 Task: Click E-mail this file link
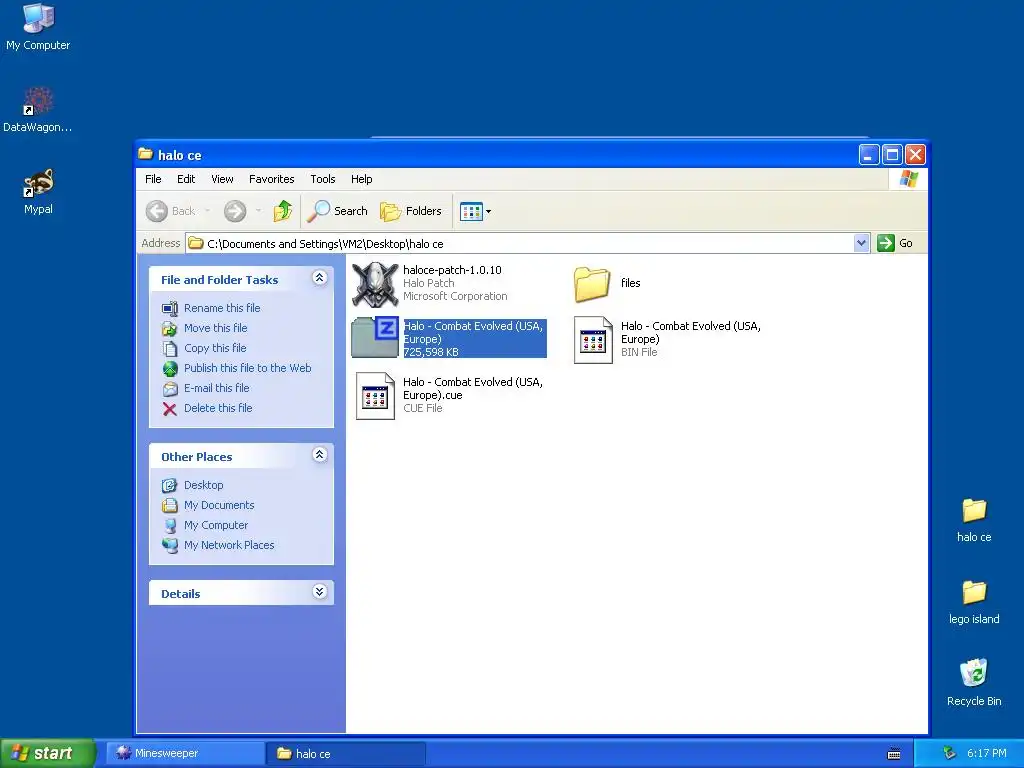(217, 388)
